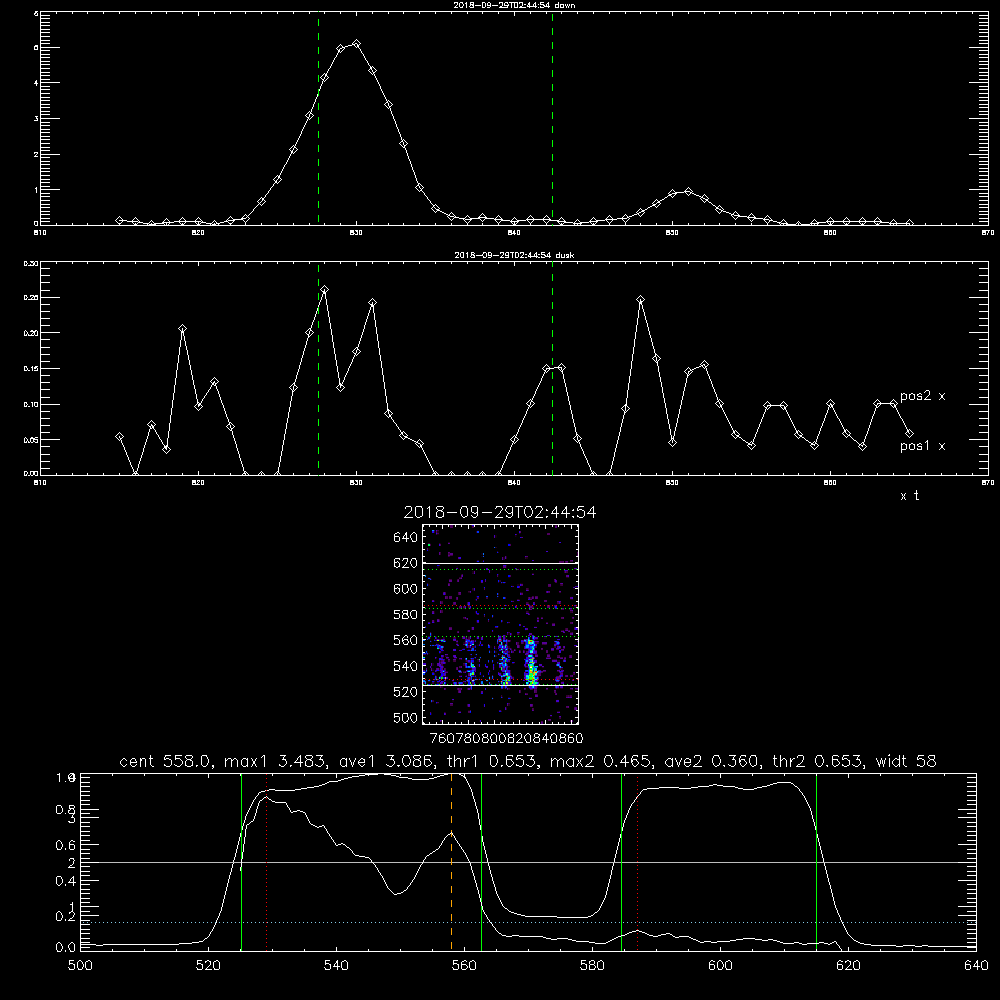Open the spectrogram color image
1000x1000 pixels.
500,624
